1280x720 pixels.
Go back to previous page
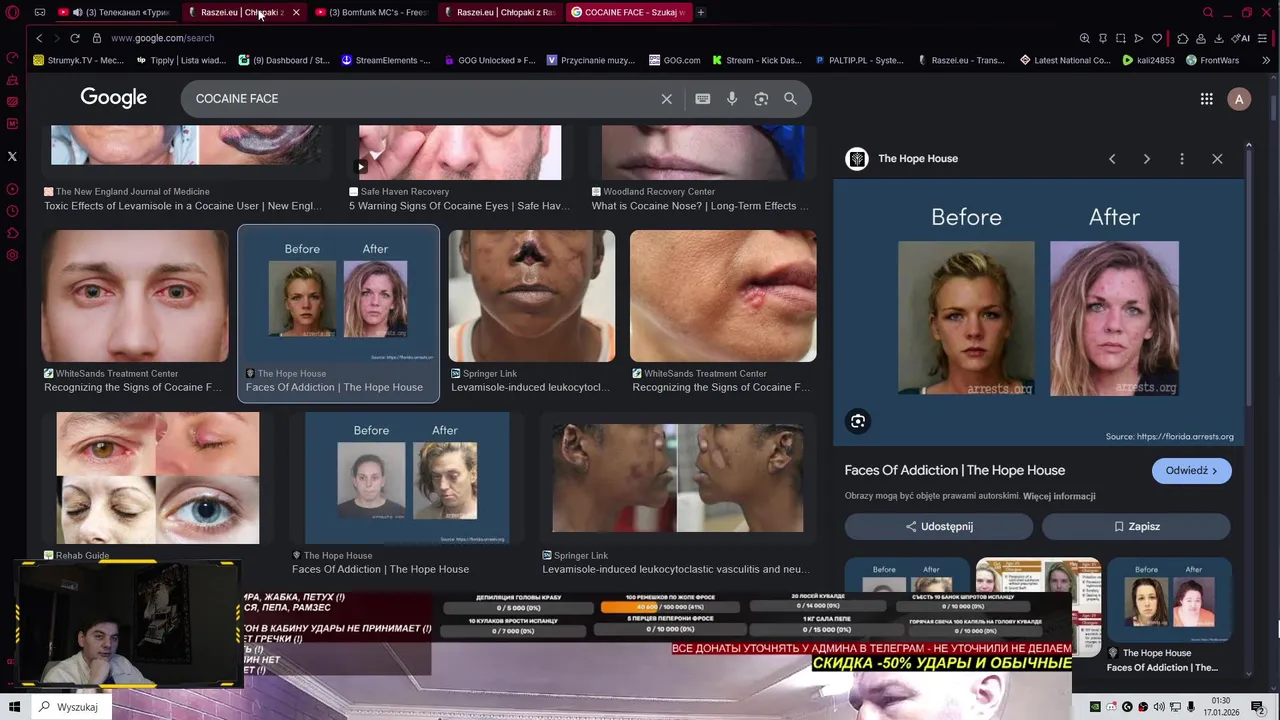(39, 38)
